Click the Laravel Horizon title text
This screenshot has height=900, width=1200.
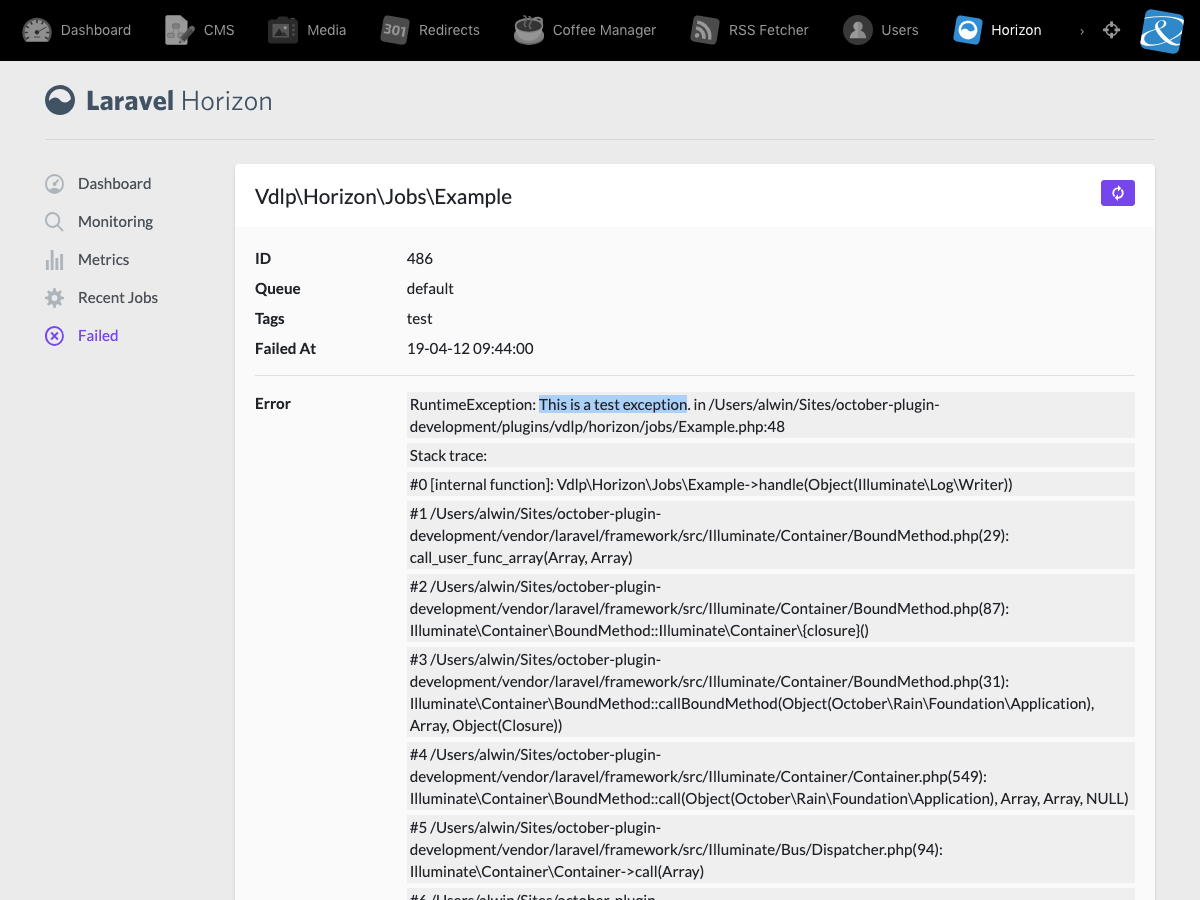point(179,101)
